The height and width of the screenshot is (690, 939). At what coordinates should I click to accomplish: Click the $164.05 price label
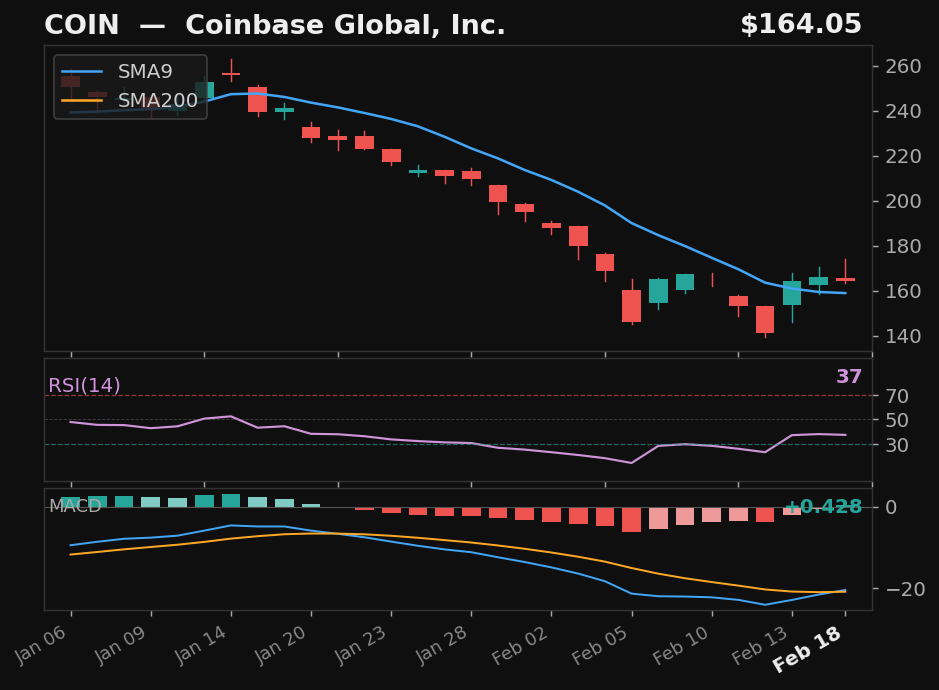801,25
